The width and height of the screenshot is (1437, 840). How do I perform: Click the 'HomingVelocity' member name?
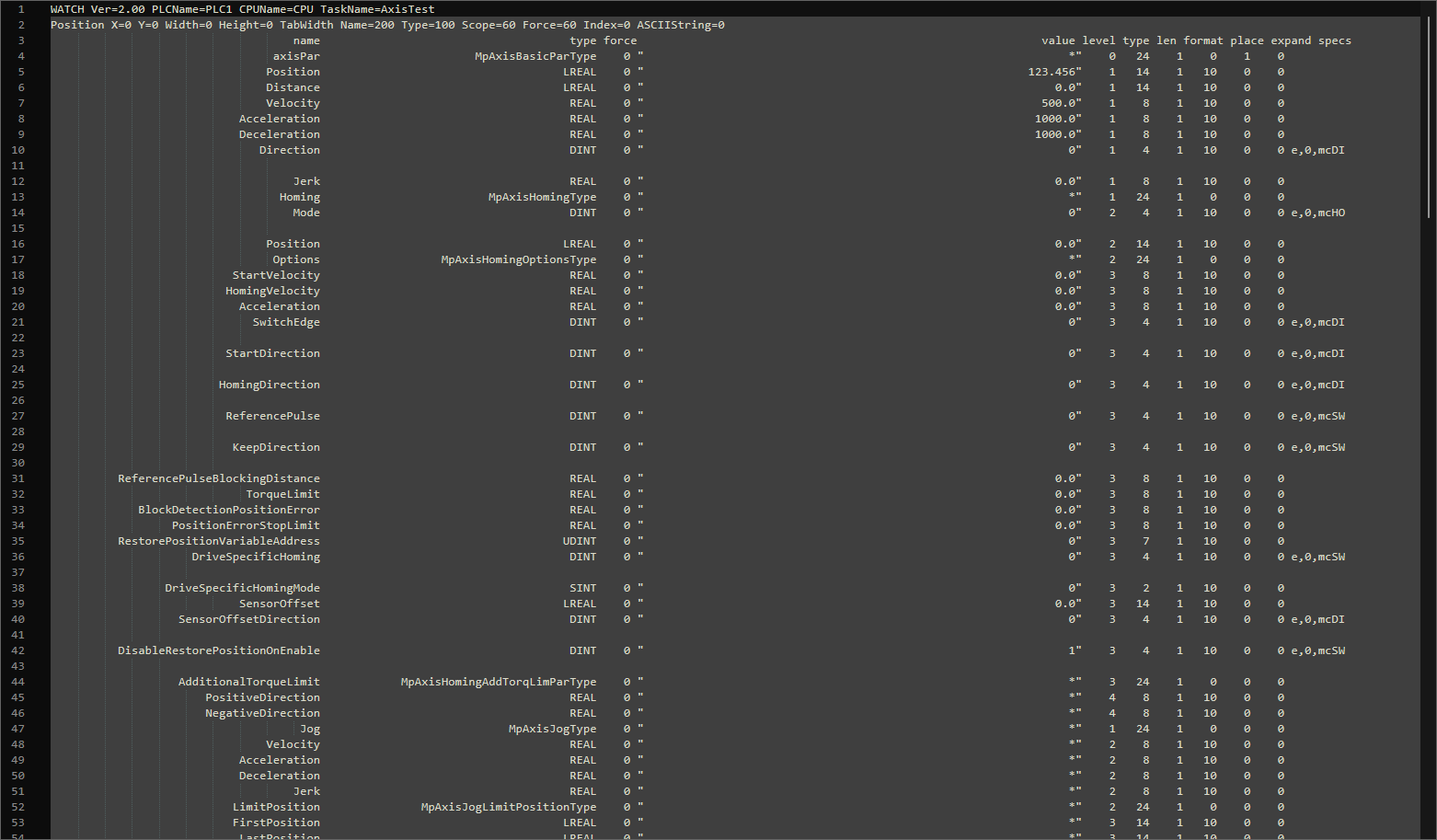(272, 291)
